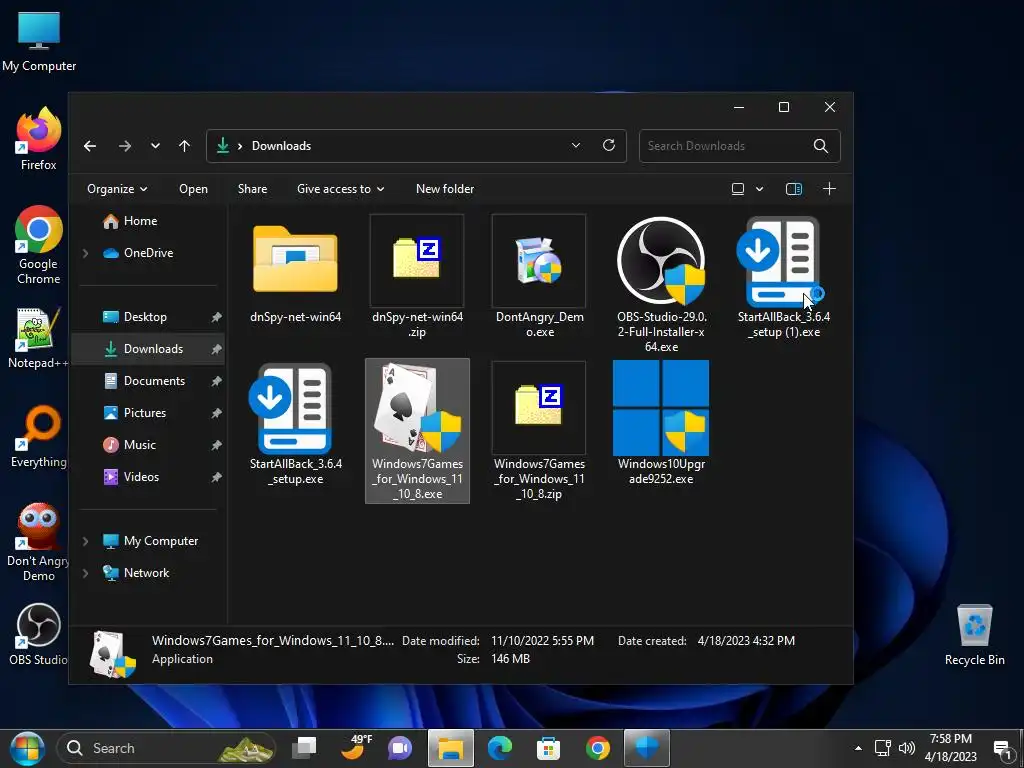Click Open in the command bar
Screen dimensions: 1024x768
[x=193, y=189]
